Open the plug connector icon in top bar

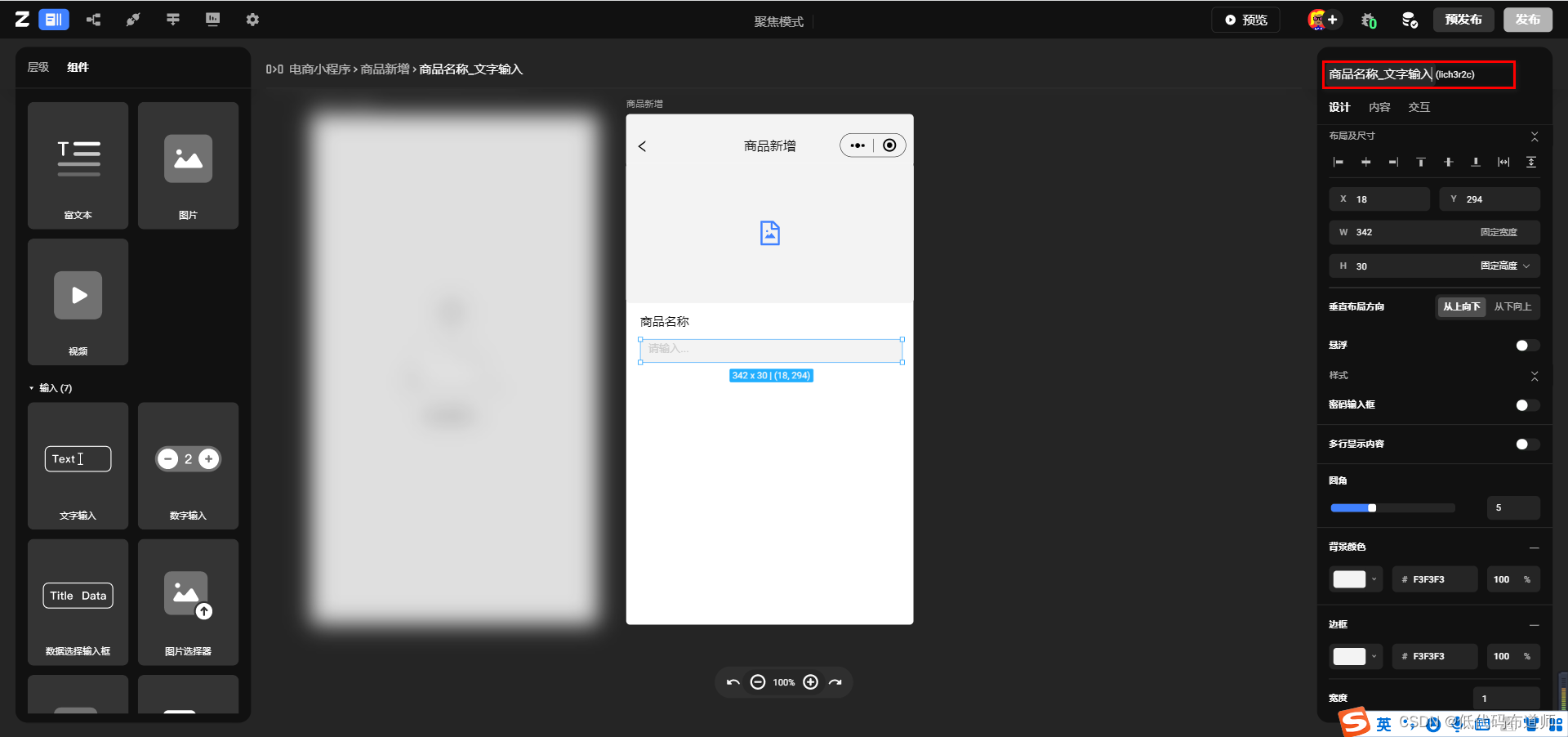133,20
